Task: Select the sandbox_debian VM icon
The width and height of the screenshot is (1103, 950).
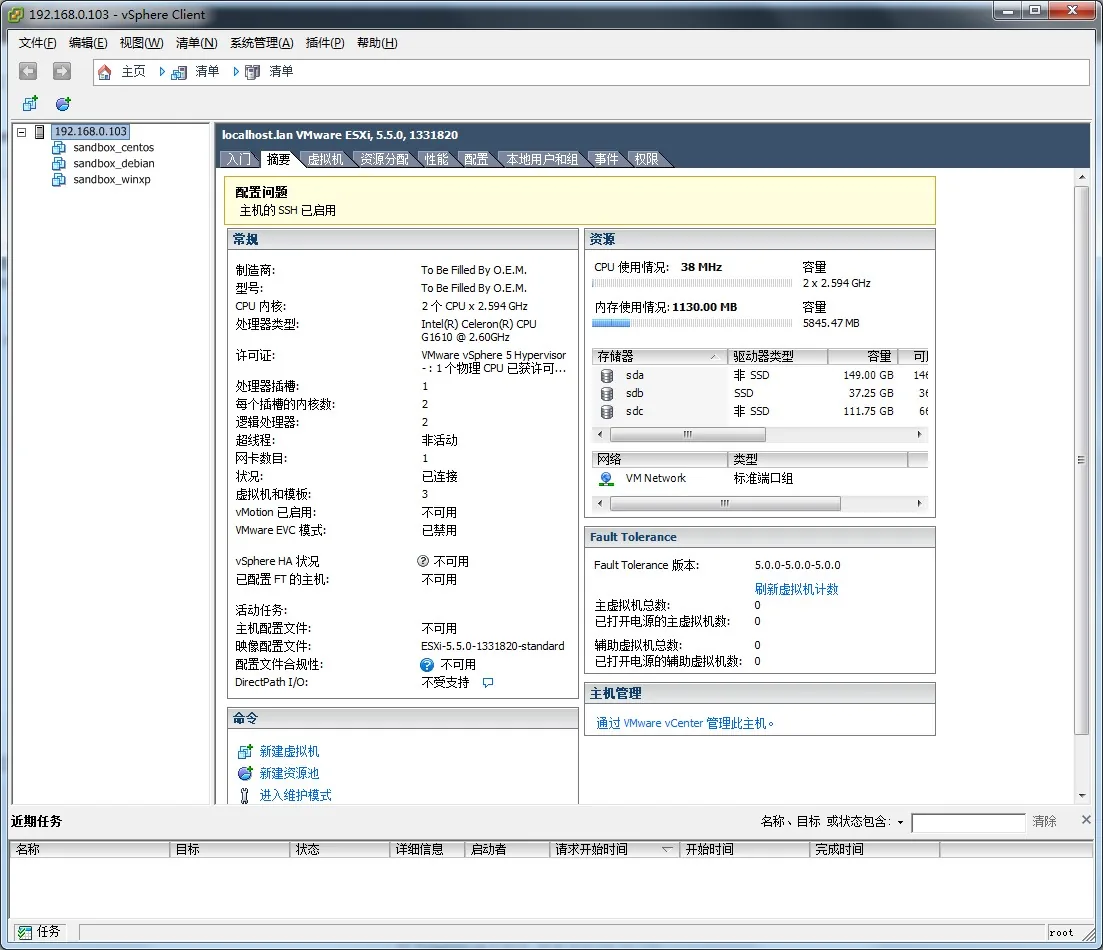Action: [x=59, y=163]
